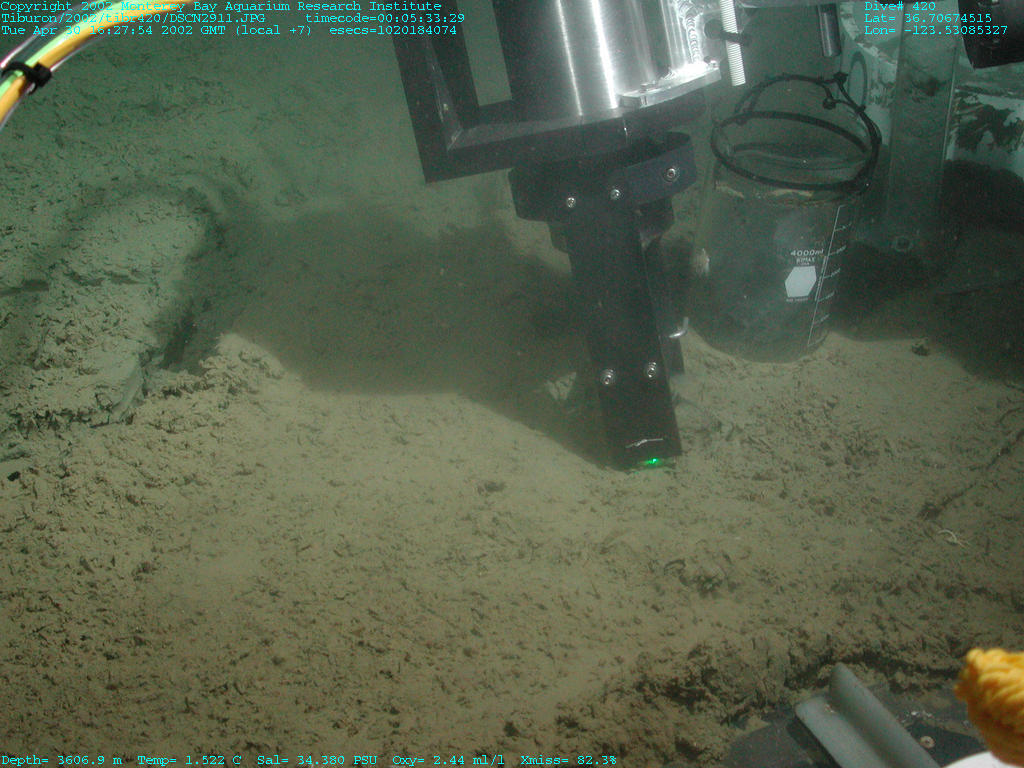Click the 'Oxy= 2.44 ml/l' readout
The height and width of the screenshot is (768, 1024).
tap(448, 760)
